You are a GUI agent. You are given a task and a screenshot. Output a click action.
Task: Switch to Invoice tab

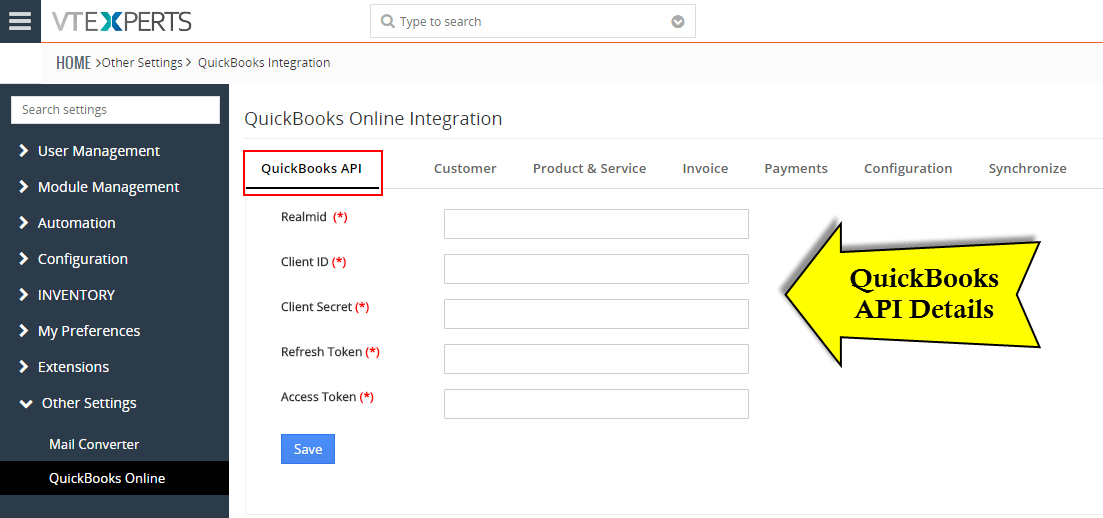tap(705, 169)
